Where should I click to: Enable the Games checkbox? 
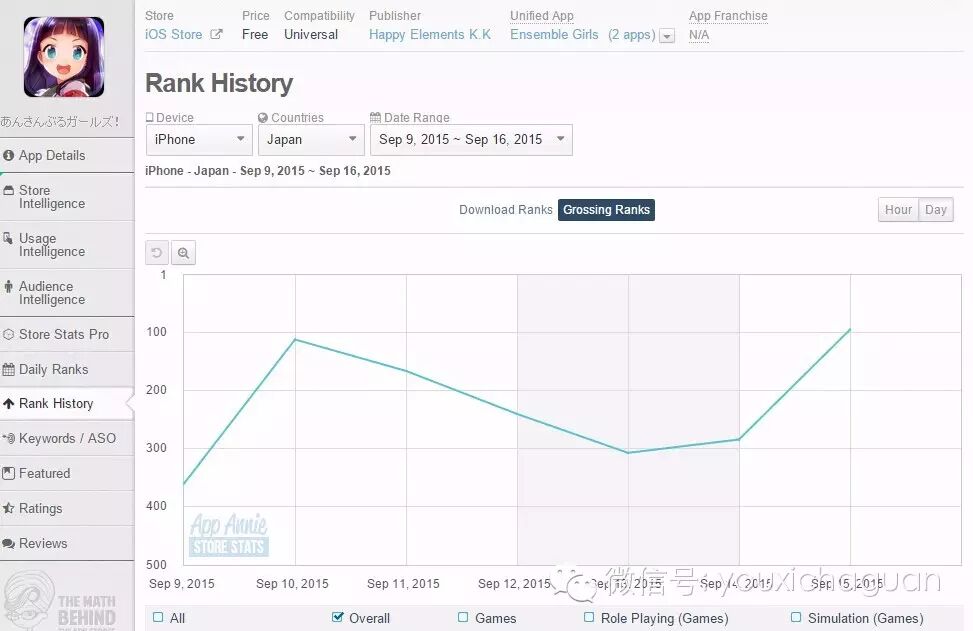click(463, 617)
